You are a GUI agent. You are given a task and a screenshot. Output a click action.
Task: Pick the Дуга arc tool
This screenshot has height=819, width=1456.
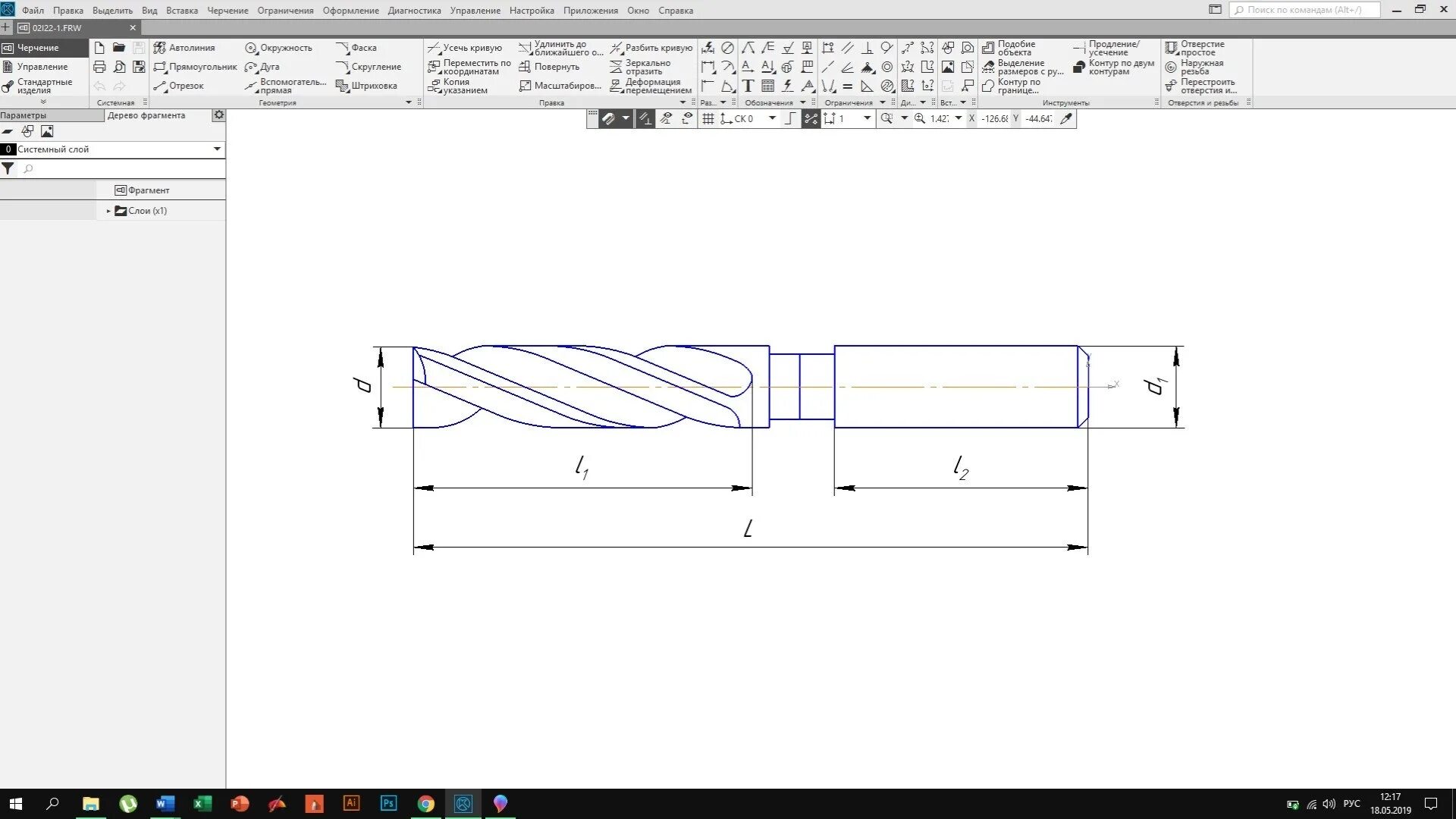262,67
